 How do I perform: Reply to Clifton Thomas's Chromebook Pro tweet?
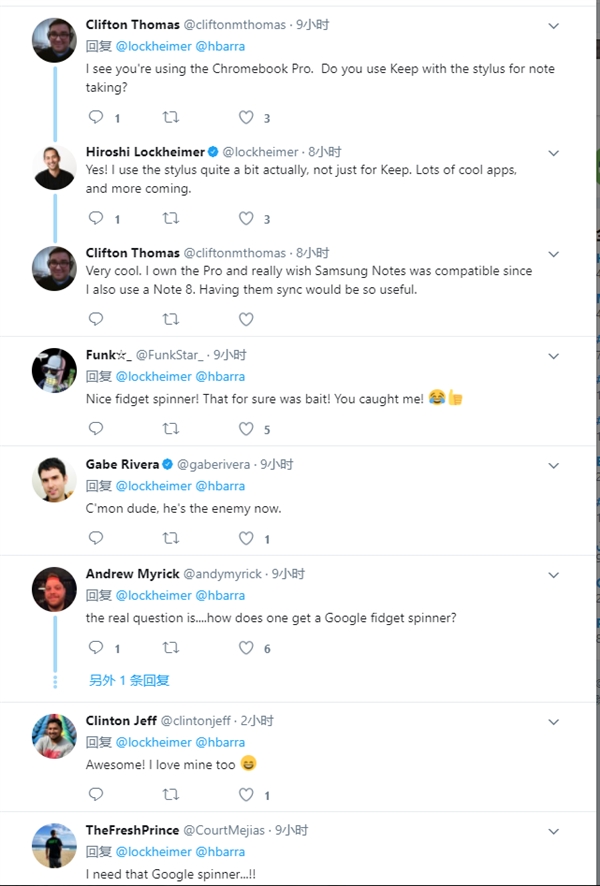tap(96, 118)
